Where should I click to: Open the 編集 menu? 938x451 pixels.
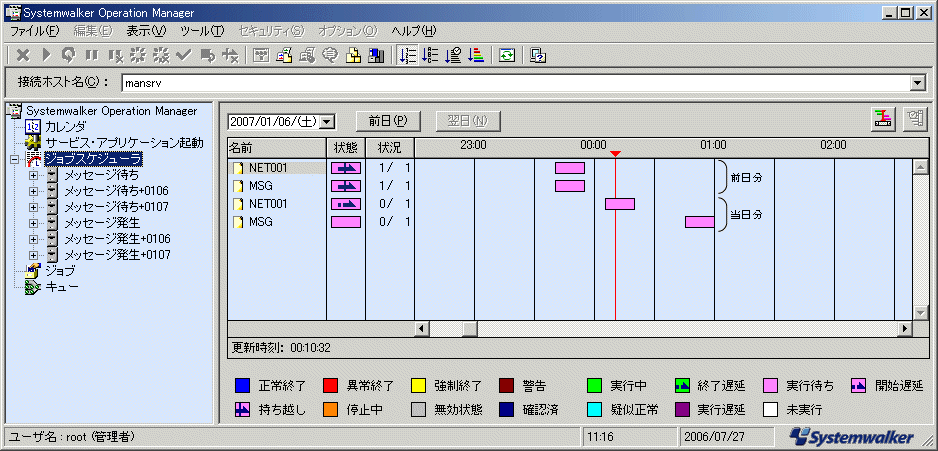tap(92, 31)
